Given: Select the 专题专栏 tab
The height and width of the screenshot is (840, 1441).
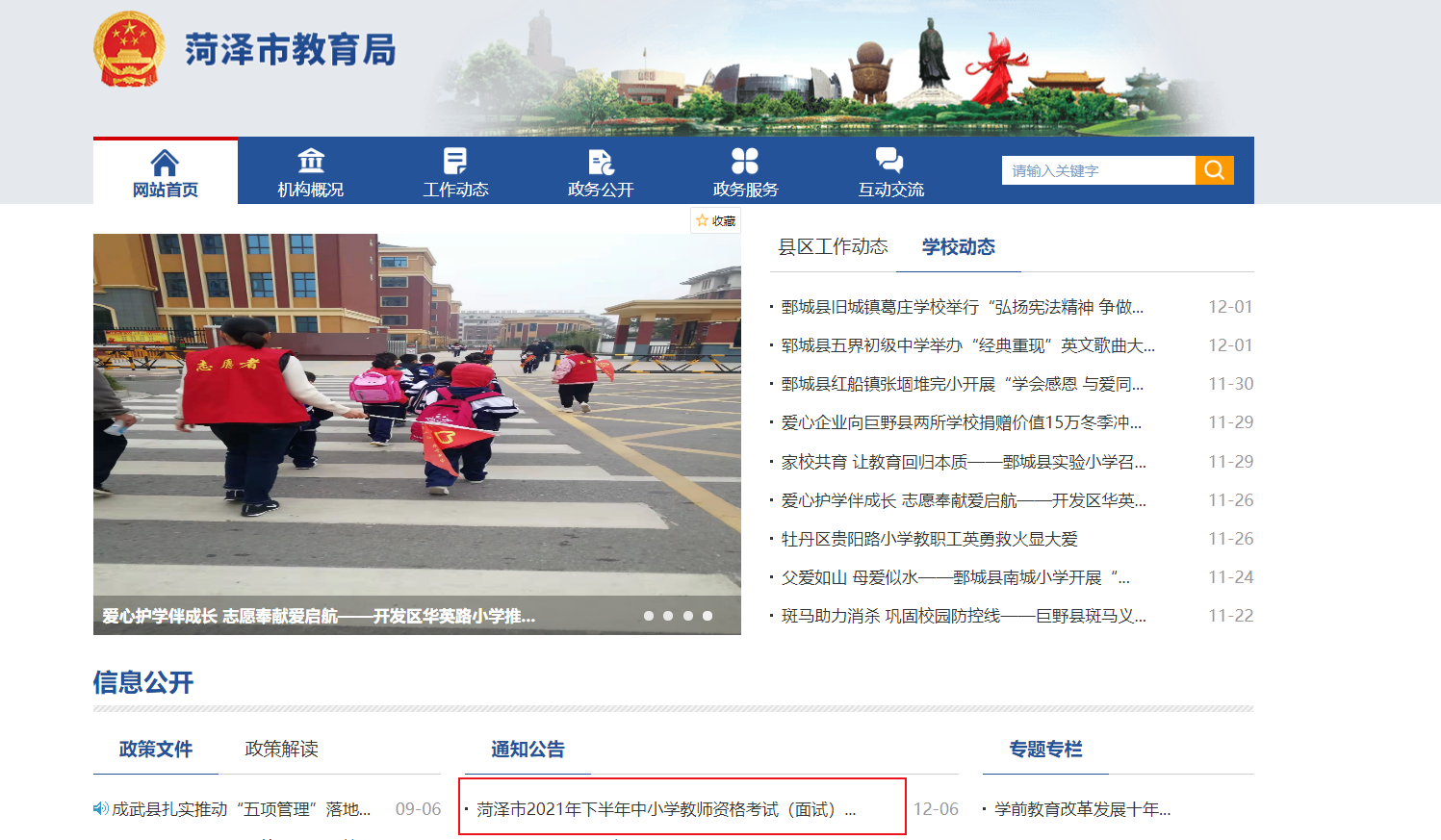Looking at the screenshot, I should 1045,749.
